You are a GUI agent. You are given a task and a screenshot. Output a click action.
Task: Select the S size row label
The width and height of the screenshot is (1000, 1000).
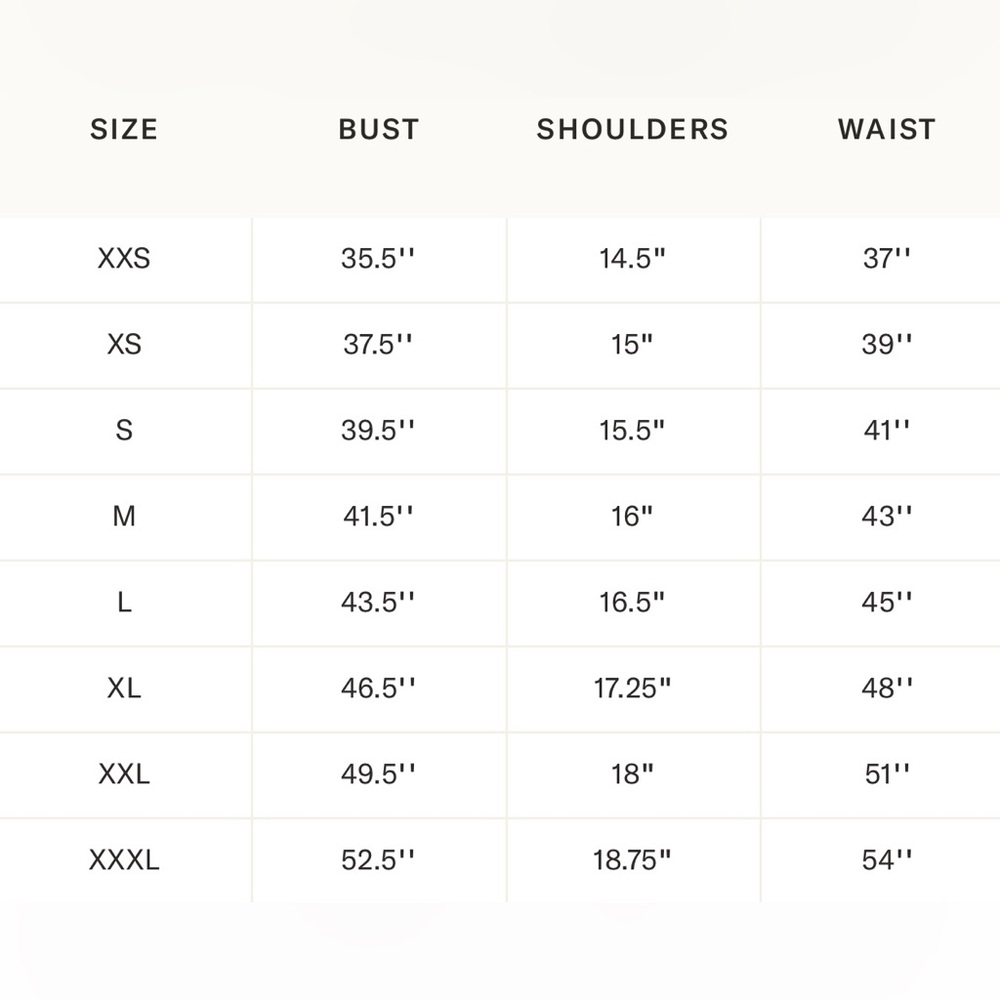coord(124,430)
